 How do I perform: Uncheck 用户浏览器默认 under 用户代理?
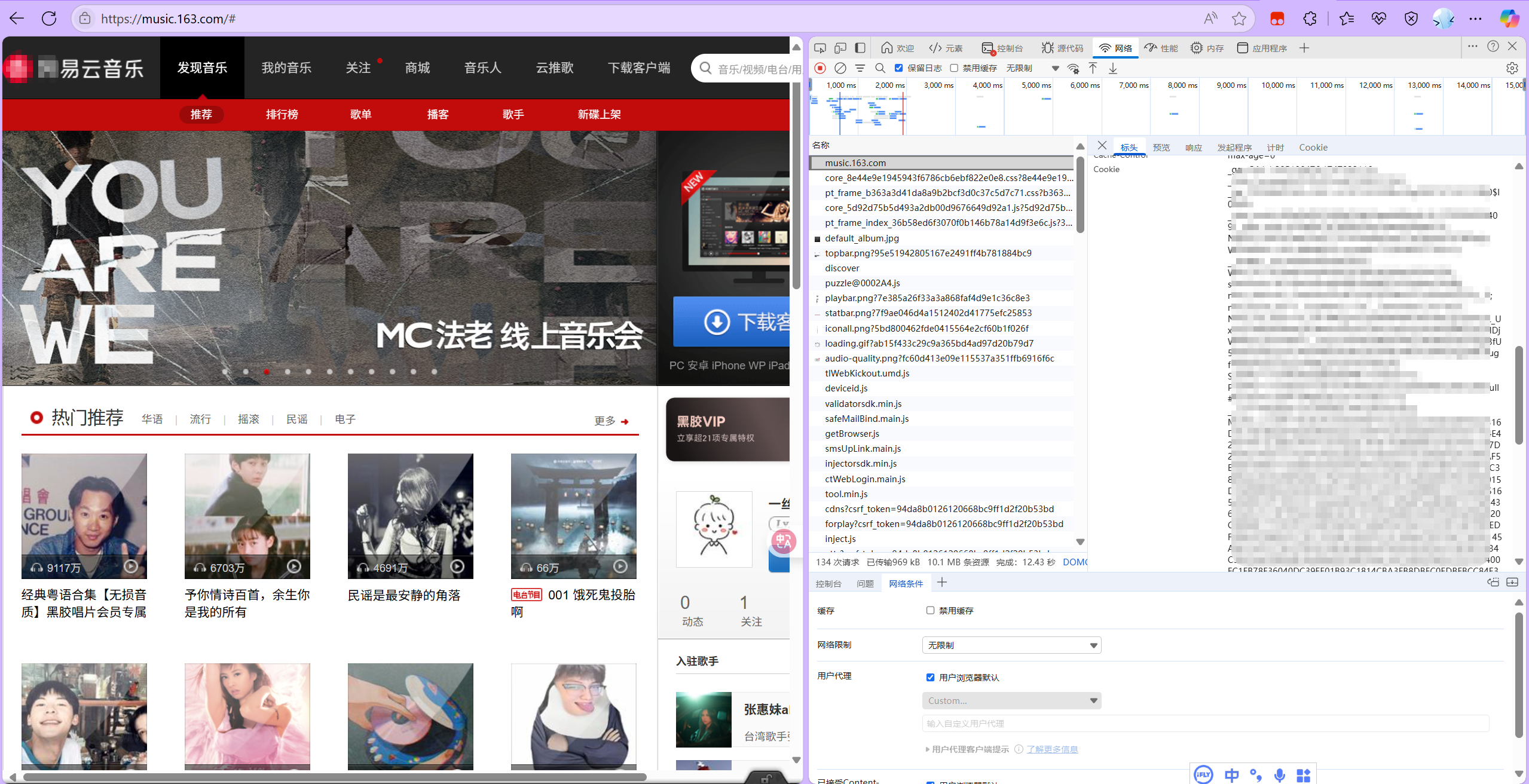click(x=930, y=677)
